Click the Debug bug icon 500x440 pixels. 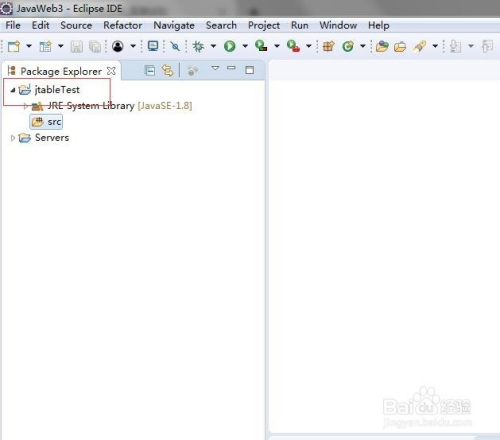click(198, 46)
